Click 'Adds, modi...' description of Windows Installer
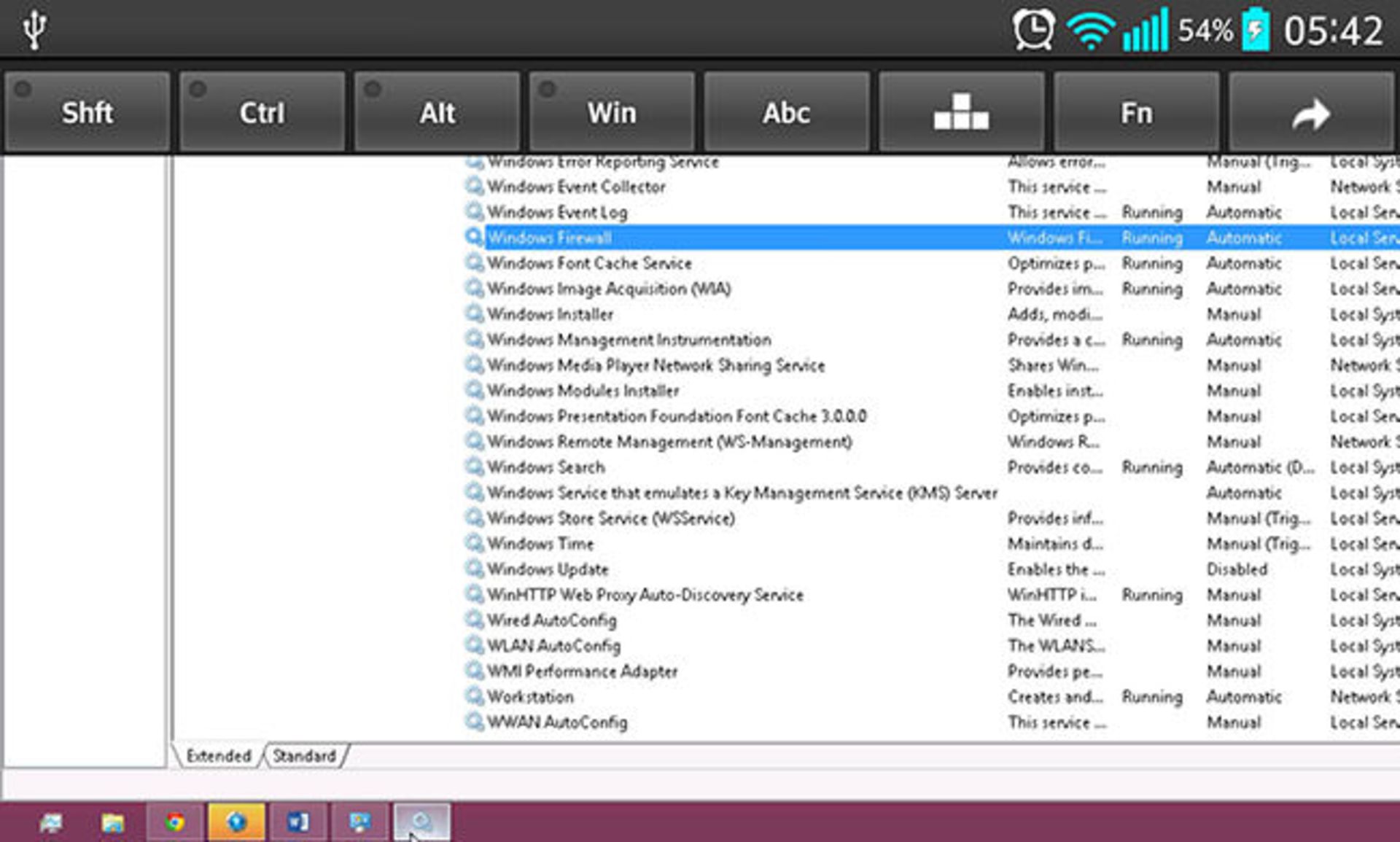Image resolution: width=1400 pixels, height=842 pixels. 1054,314
